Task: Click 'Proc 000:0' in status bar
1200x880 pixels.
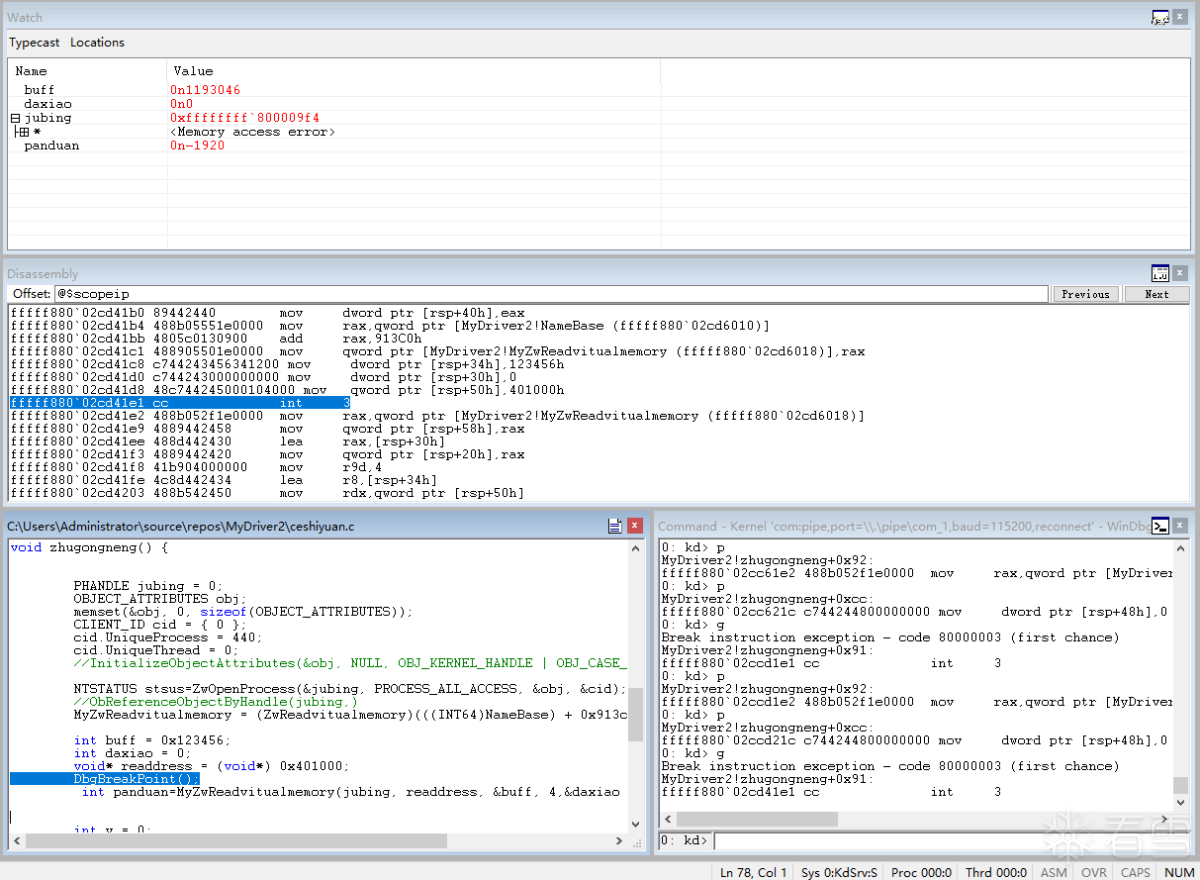Action: pos(921,872)
